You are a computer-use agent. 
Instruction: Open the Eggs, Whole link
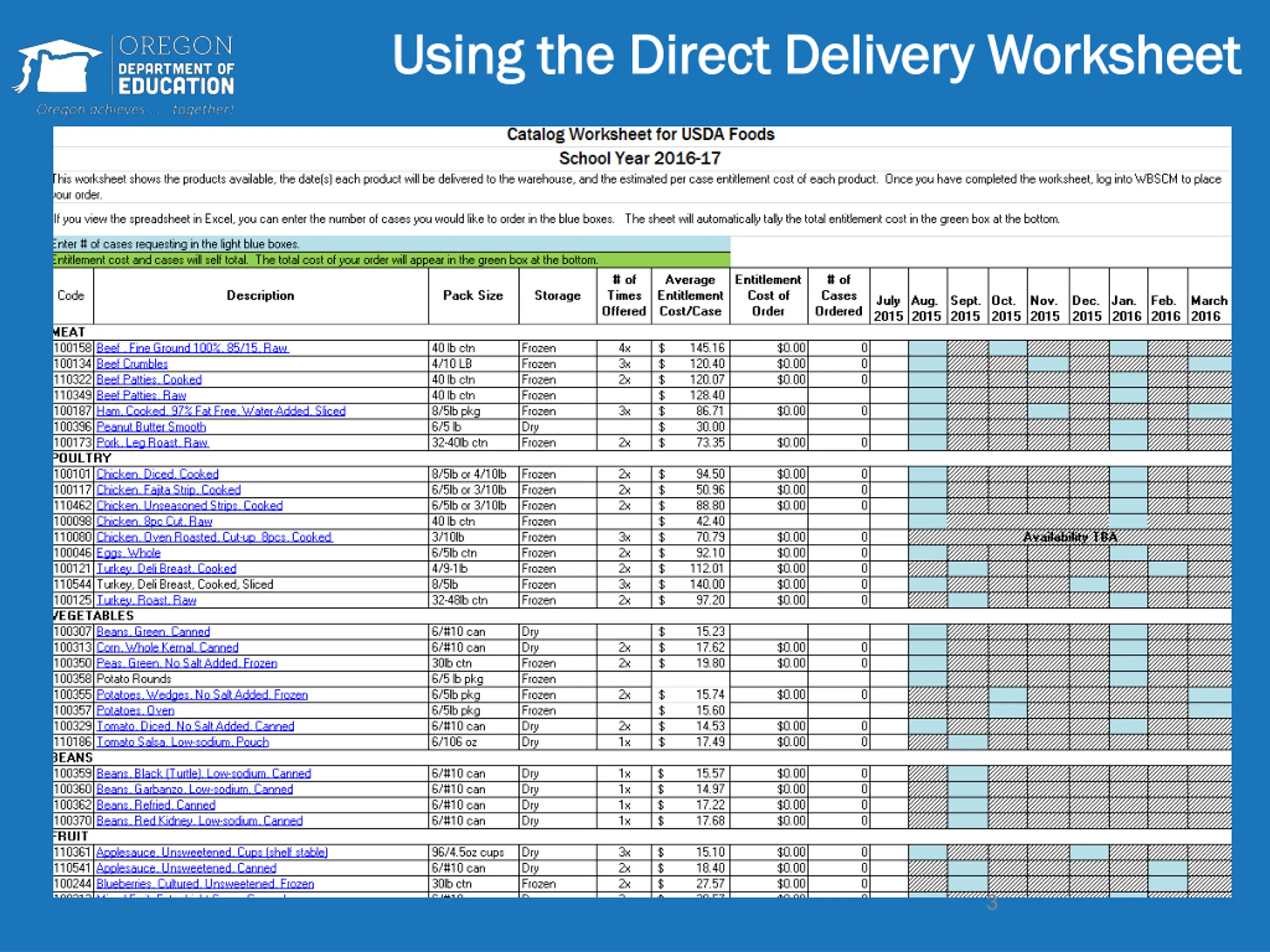(x=128, y=553)
